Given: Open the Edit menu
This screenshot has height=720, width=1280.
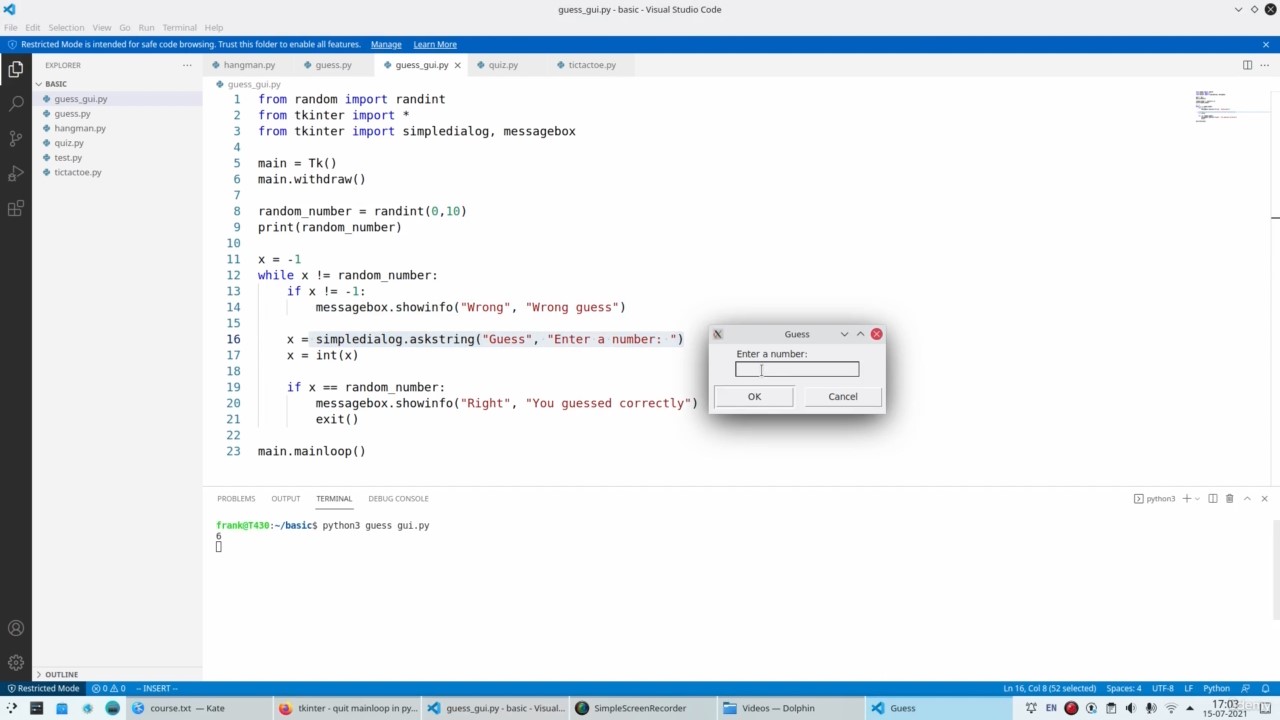Looking at the screenshot, I should [33, 27].
